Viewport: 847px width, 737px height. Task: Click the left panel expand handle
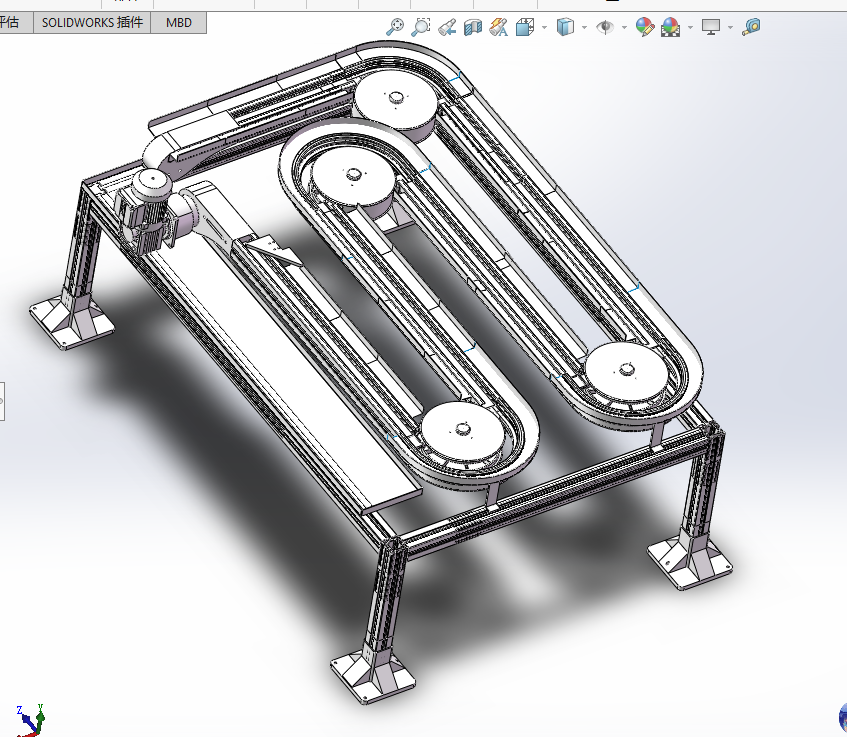point(2,401)
